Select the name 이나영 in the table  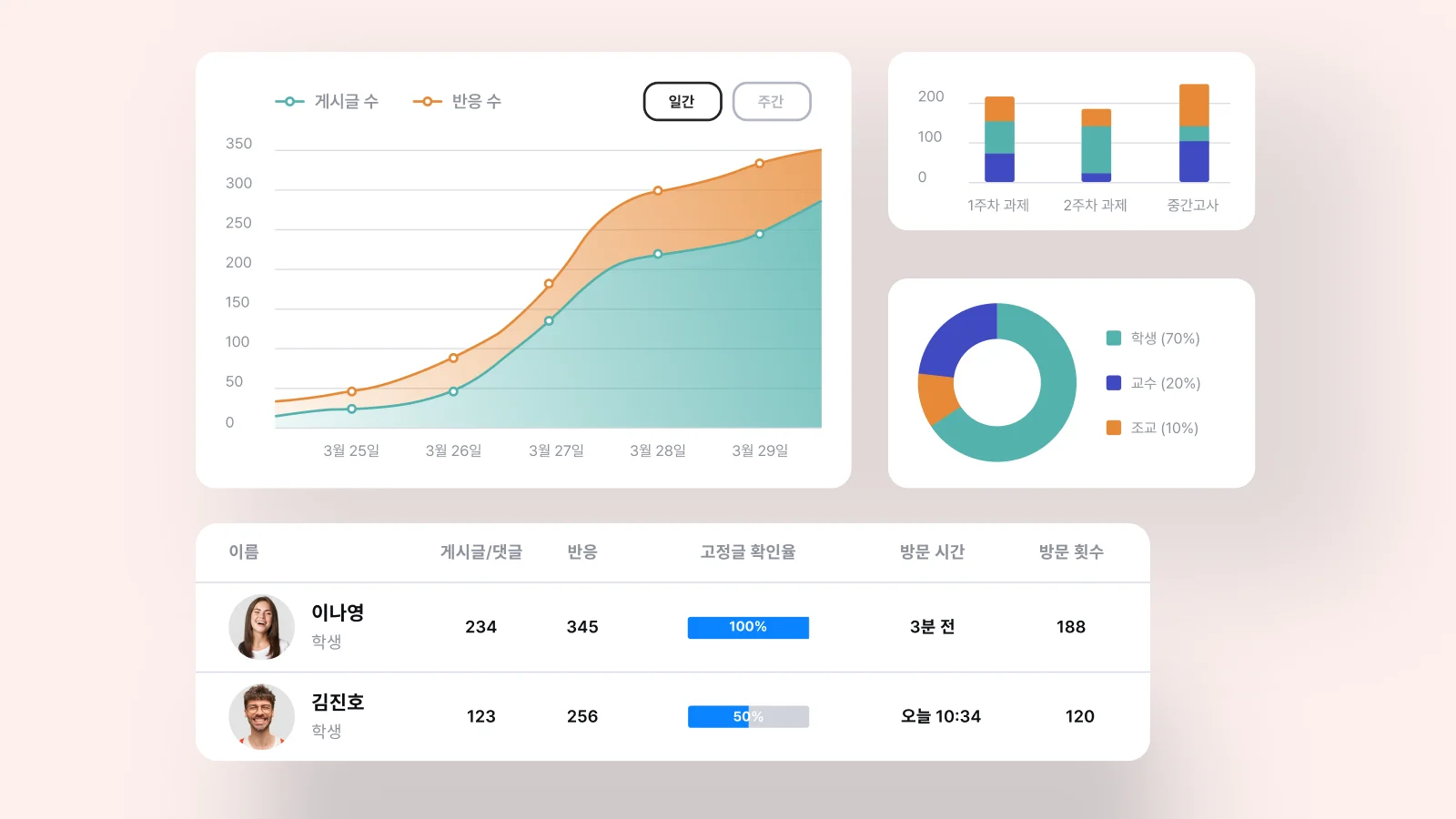click(338, 612)
